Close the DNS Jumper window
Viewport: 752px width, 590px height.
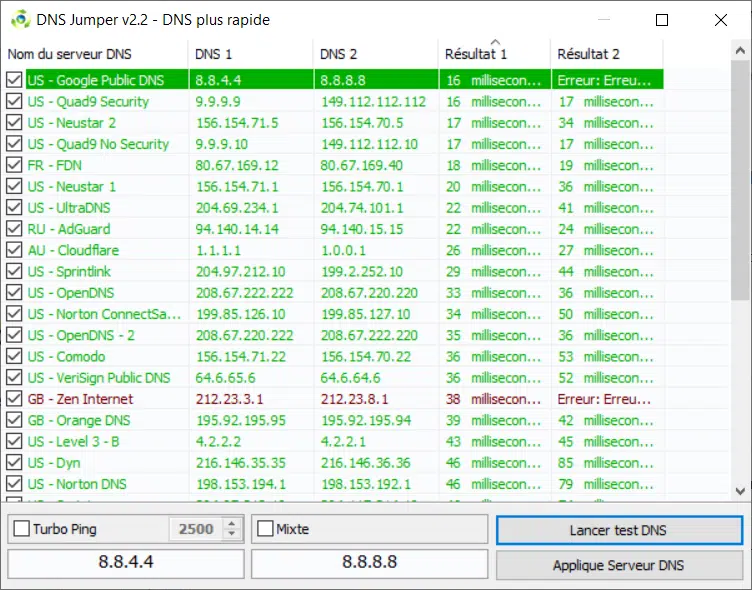(x=721, y=20)
